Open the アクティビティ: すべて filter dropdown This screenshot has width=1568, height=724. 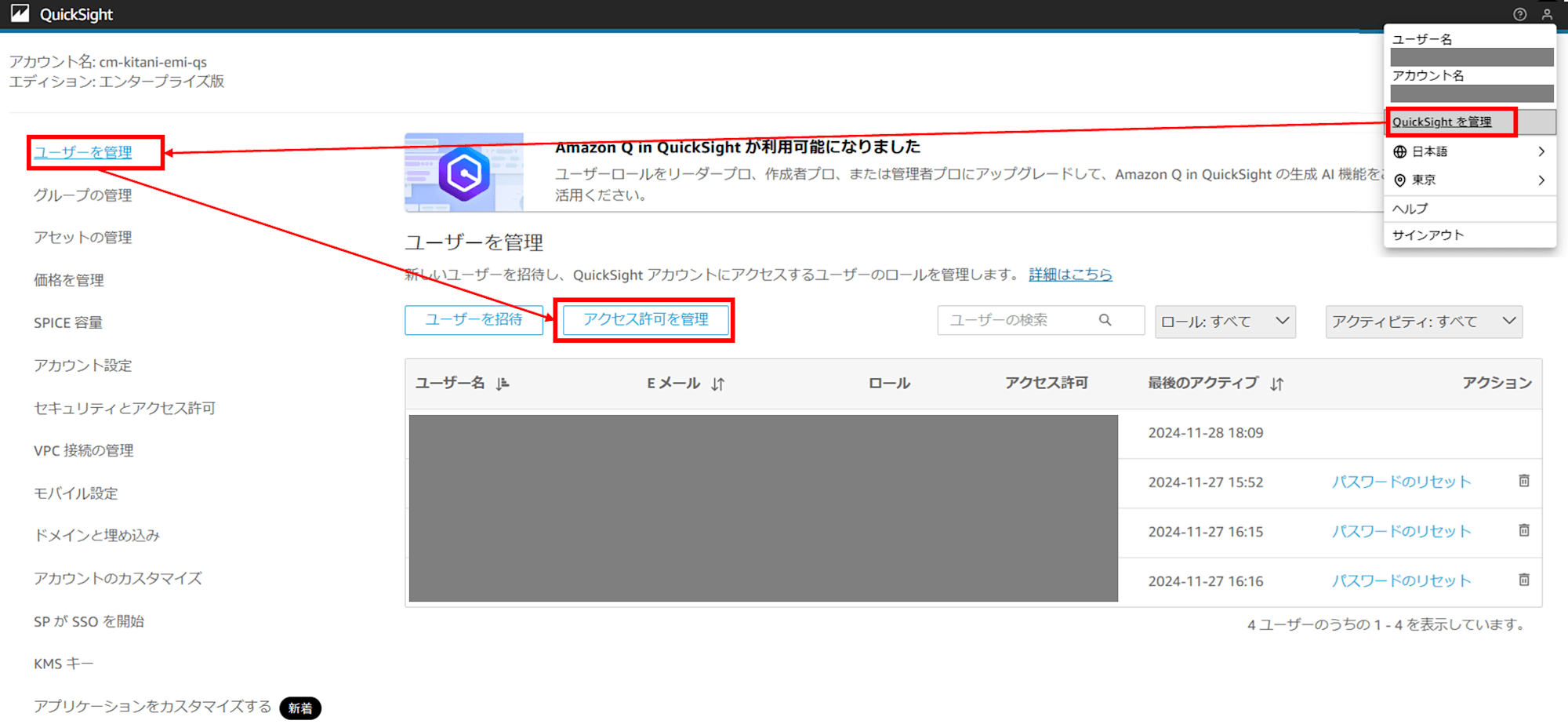tap(1424, 322)
